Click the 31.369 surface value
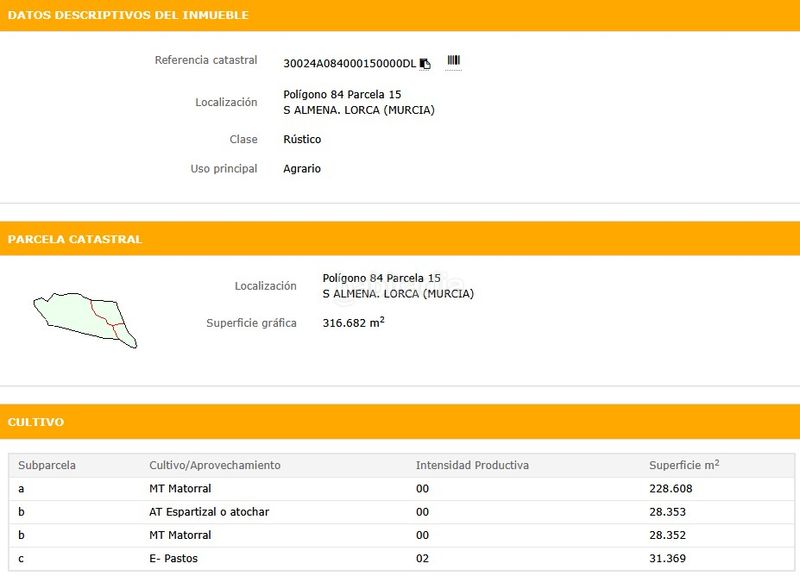The width and height of the screenshot is (800, 576). 667,558
